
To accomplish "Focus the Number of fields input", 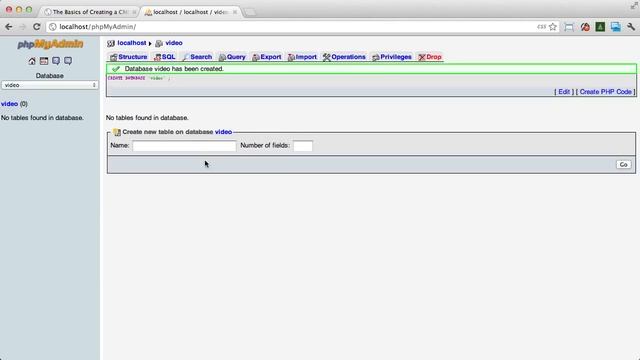I will [x=303, y=146].
